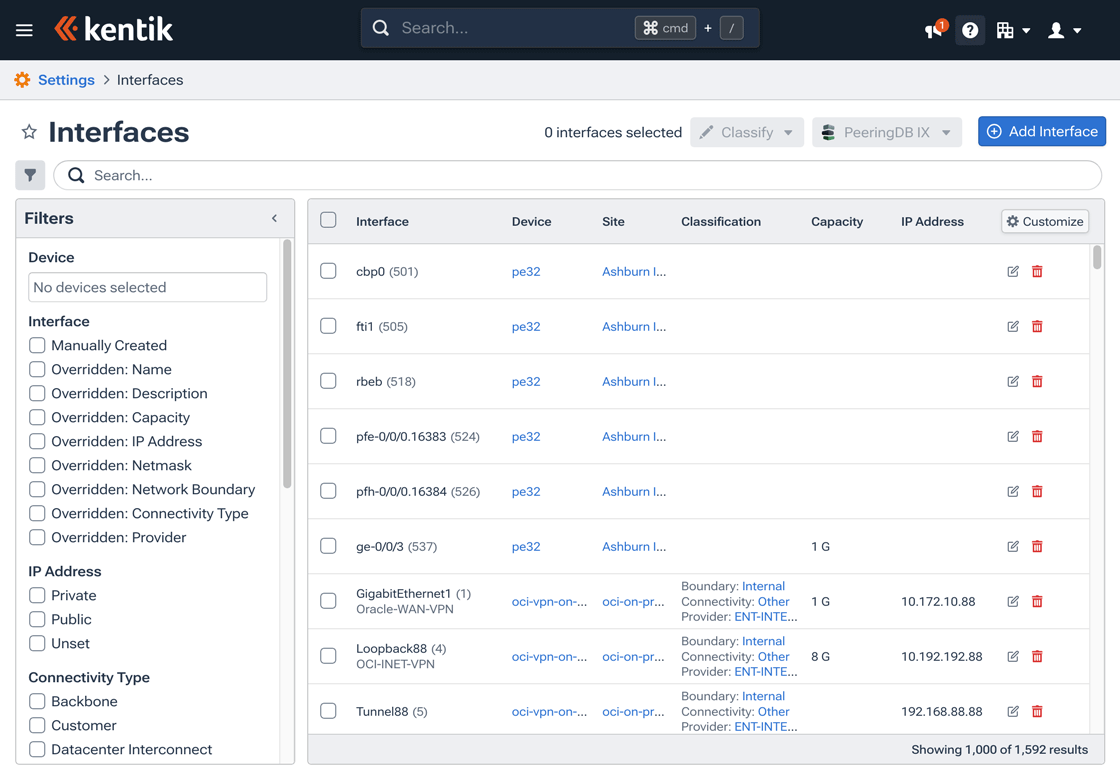Navigate to Settings via breadcrumb

67,79
